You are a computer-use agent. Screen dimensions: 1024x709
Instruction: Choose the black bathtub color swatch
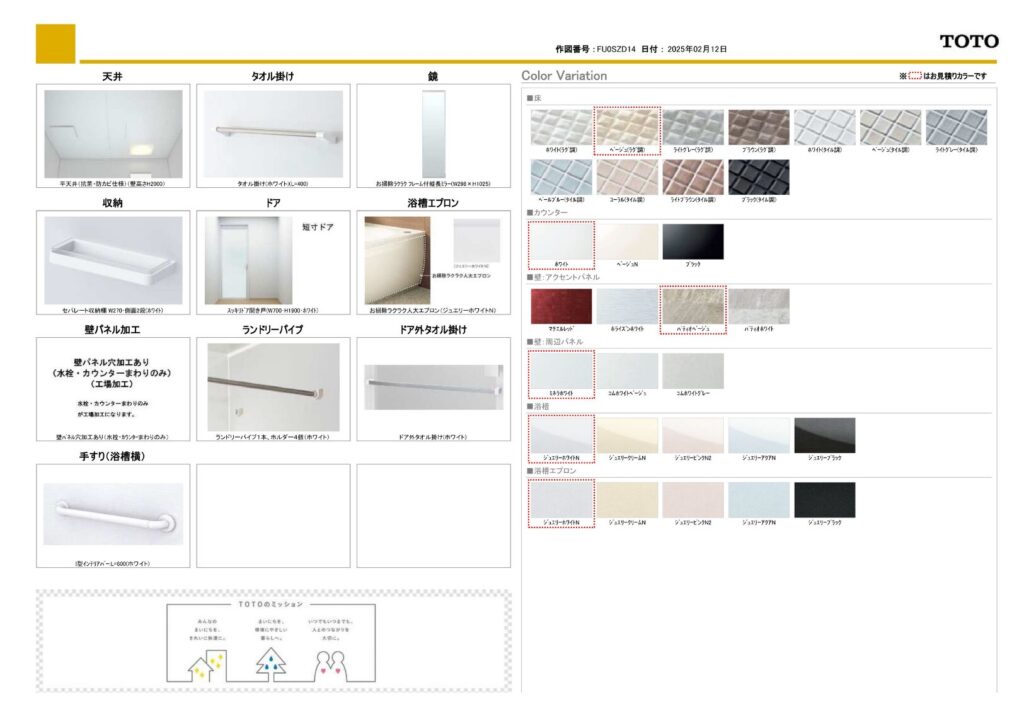[824, 435]
